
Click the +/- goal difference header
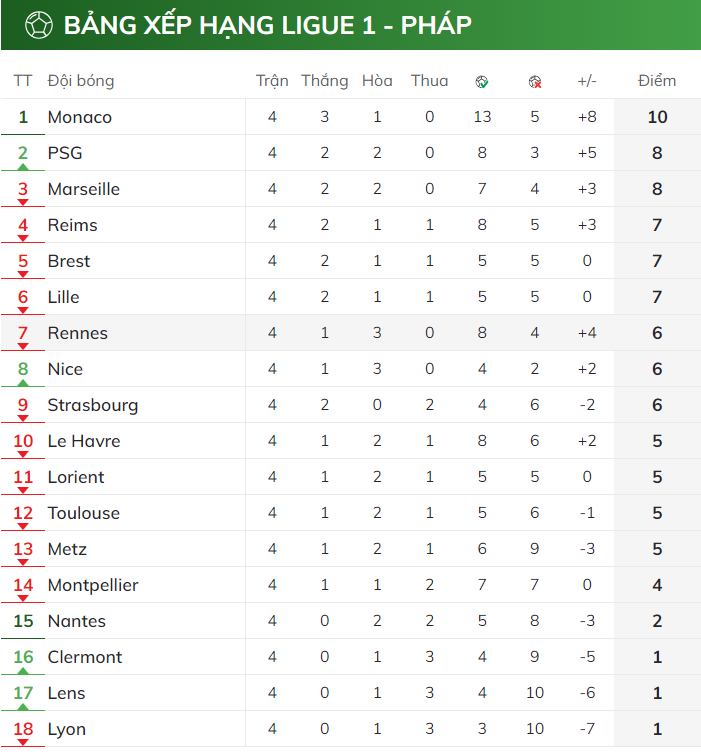point(587,81)
